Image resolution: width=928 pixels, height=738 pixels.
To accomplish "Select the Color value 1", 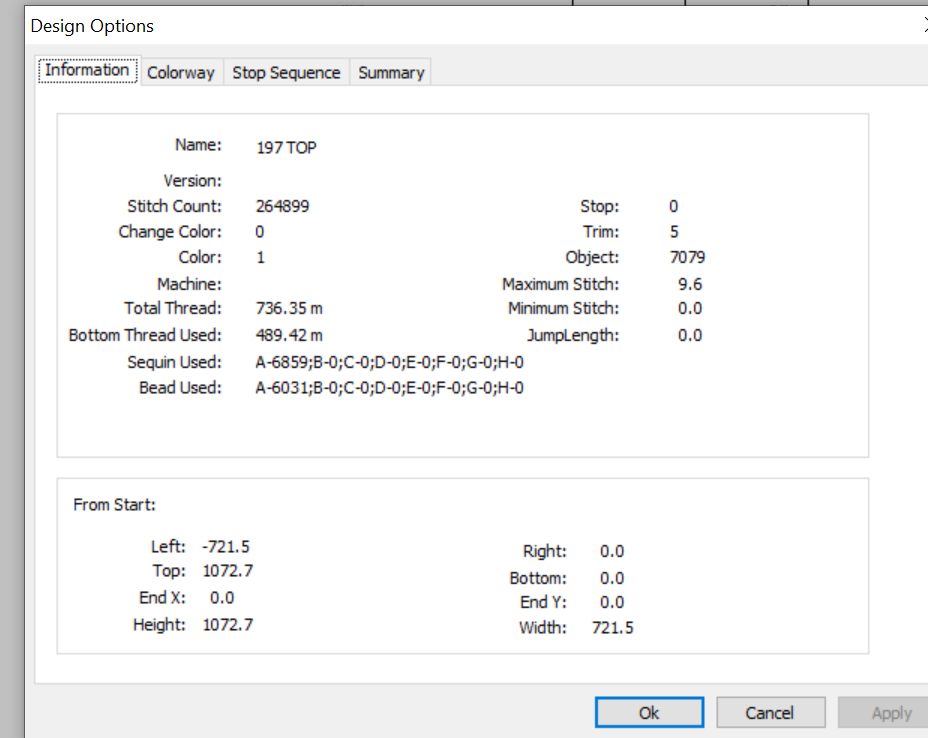I will click(x=260, y=257).
